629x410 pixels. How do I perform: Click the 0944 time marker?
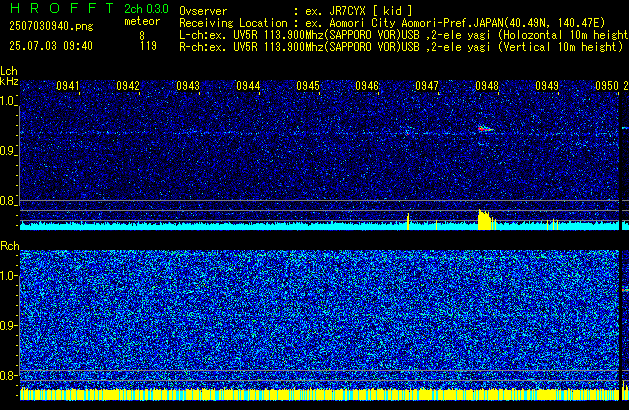coord(248,86)
